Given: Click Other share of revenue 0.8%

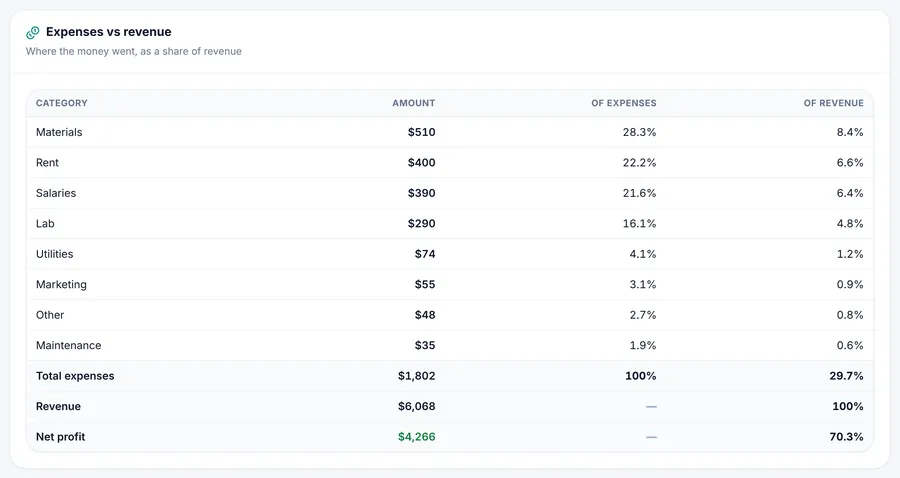Looking at the screenshot, I should point(849,314).
